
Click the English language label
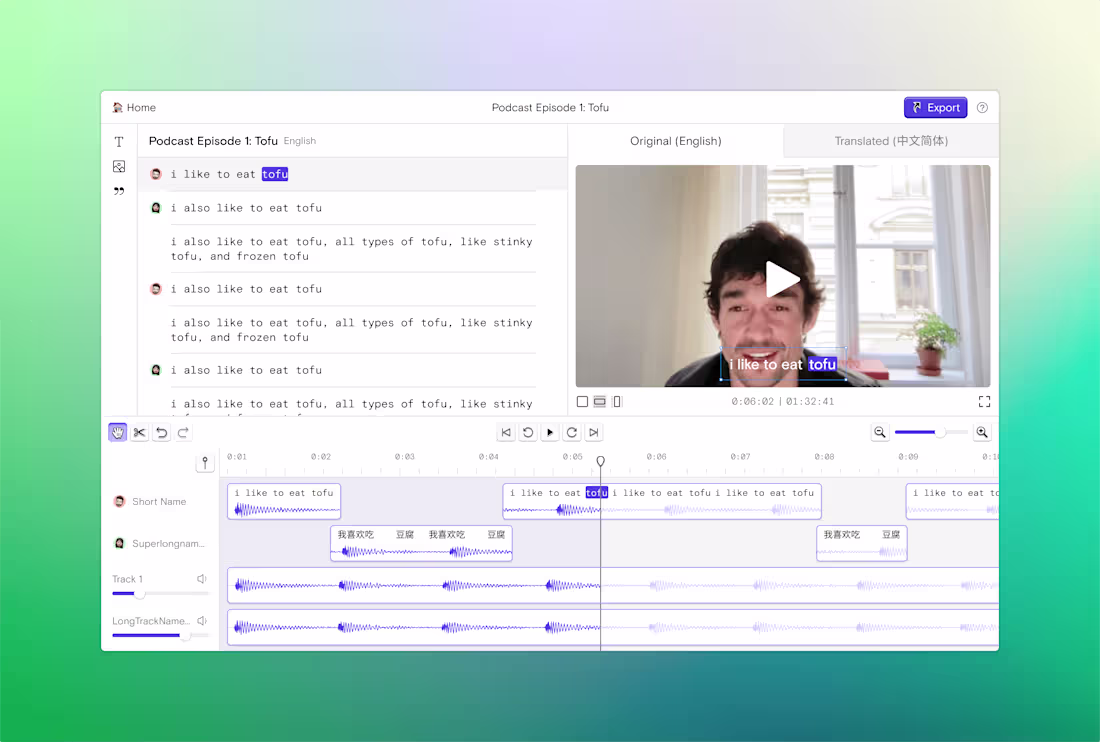[300, 141]
